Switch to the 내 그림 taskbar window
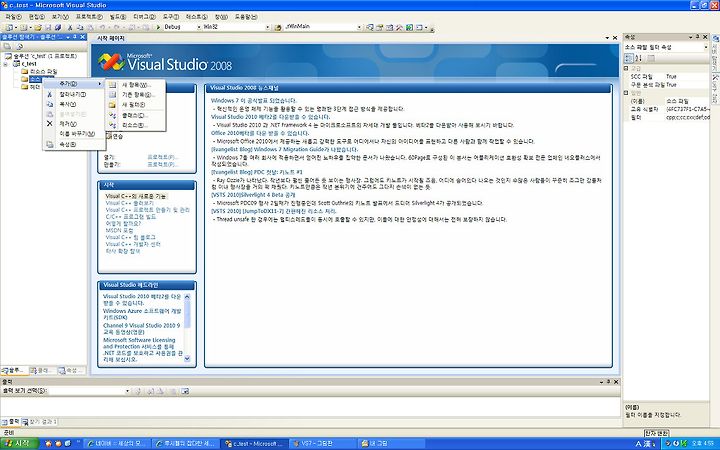The image size is (720, 450). coord(390,444)
